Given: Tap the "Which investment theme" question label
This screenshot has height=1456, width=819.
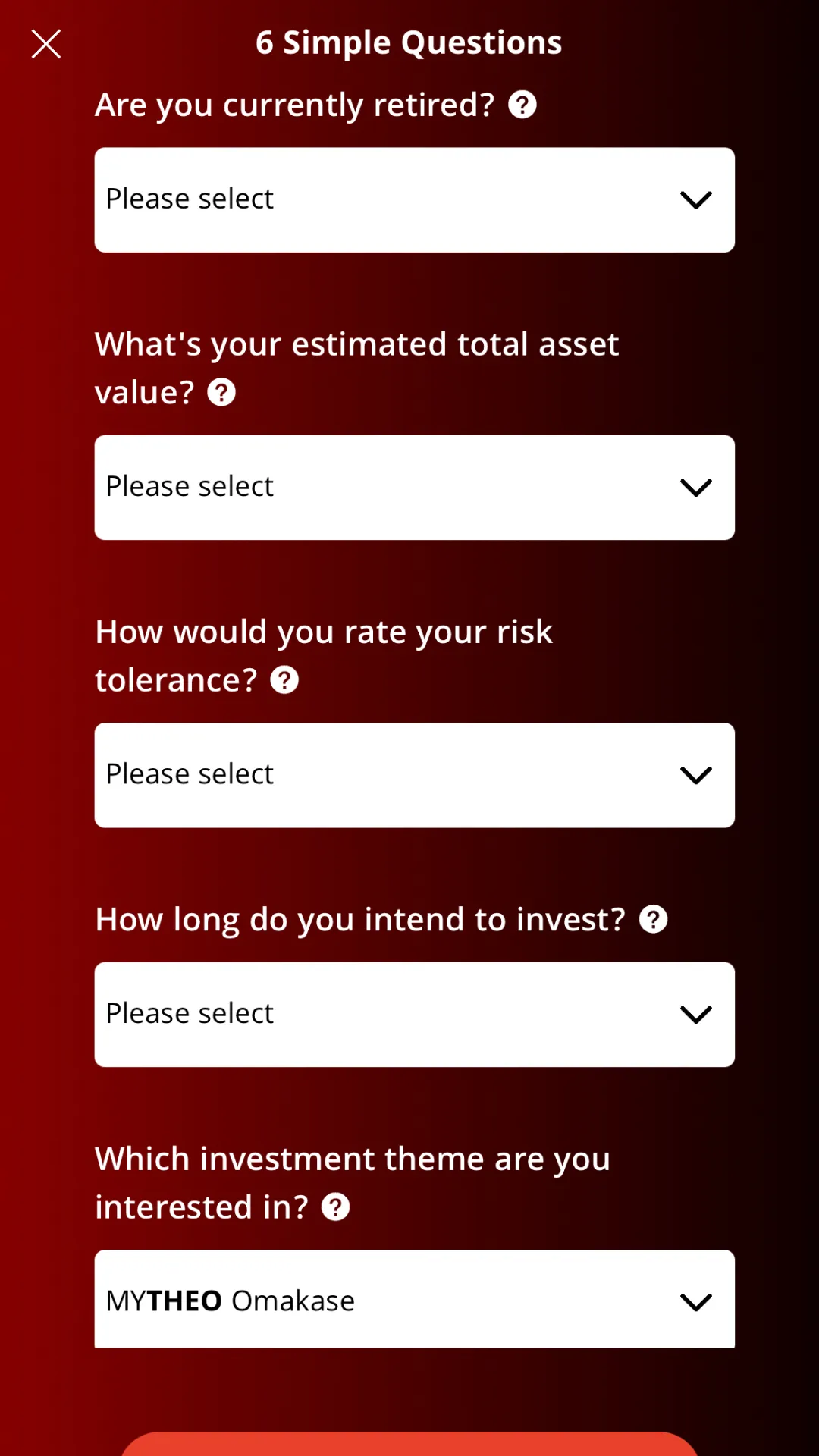Looking at the screenshot, I should tap(353, 1183).
